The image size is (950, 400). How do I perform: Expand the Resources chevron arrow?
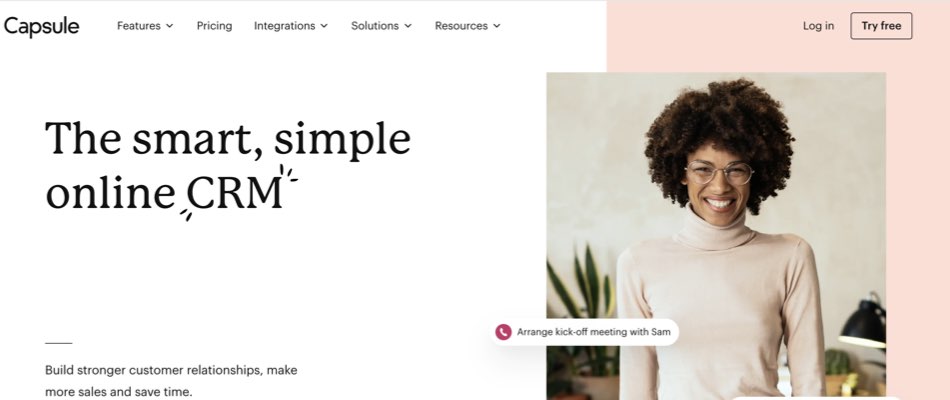pyautogui.click(x=497, y=26)
